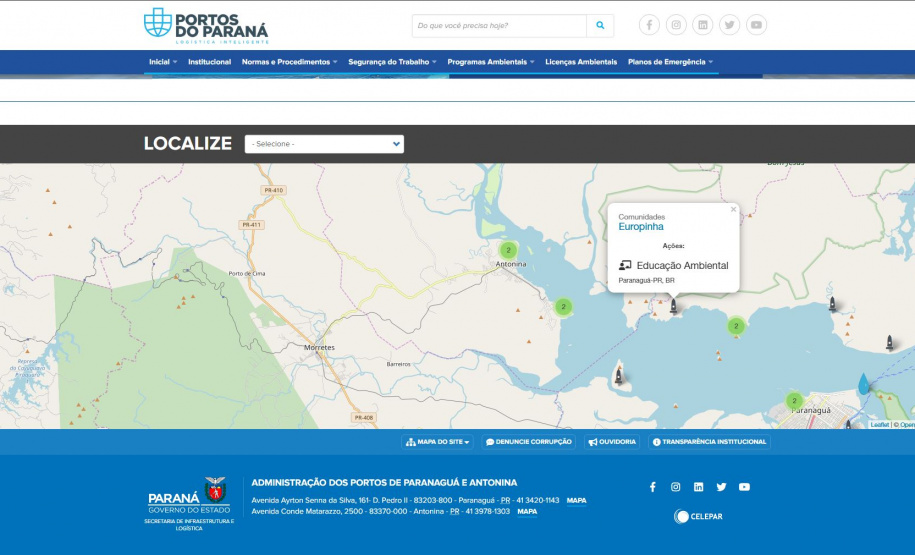Click the footer Twitter icon
The height and width of the screenshot is (555, 915).
pyautogui.click(x=721, y=487)
